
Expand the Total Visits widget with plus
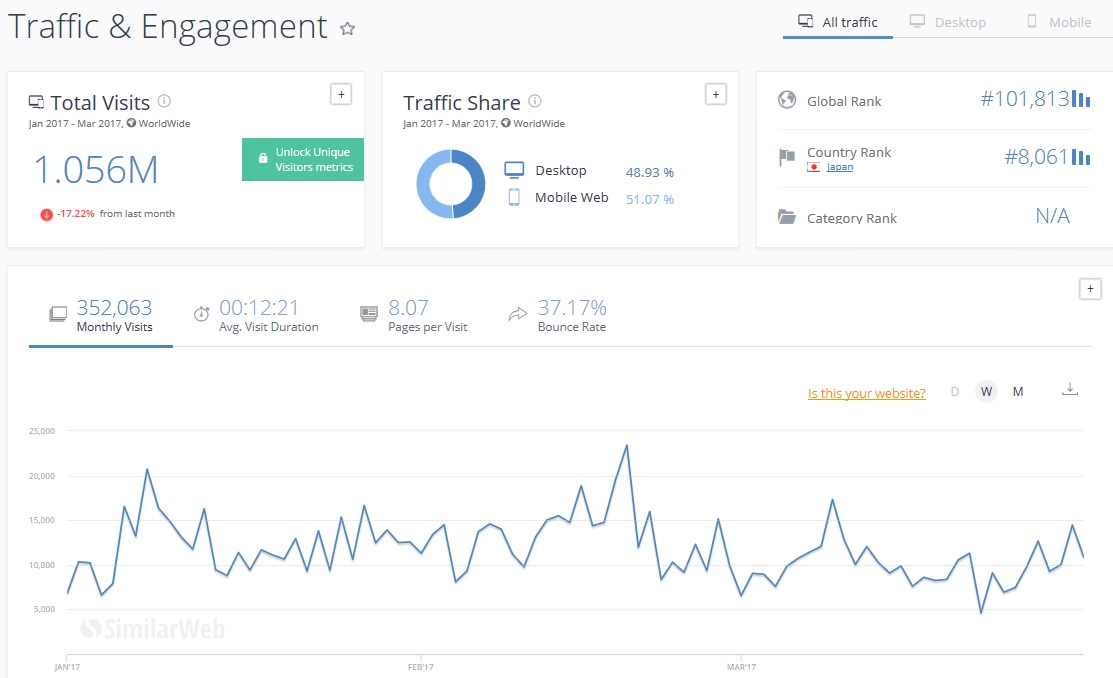[341, 94]
